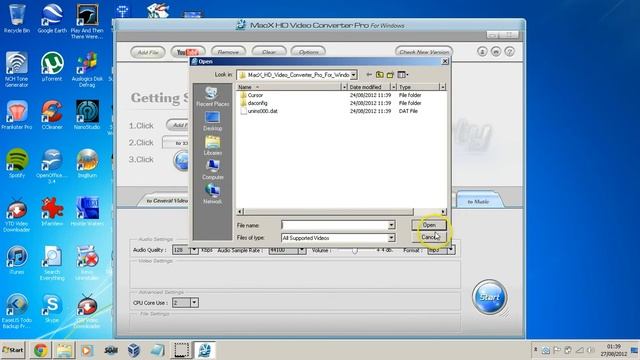Click Remove in MacX toolbar
This screenshot has width=640, height=360.
pos(228,52)
